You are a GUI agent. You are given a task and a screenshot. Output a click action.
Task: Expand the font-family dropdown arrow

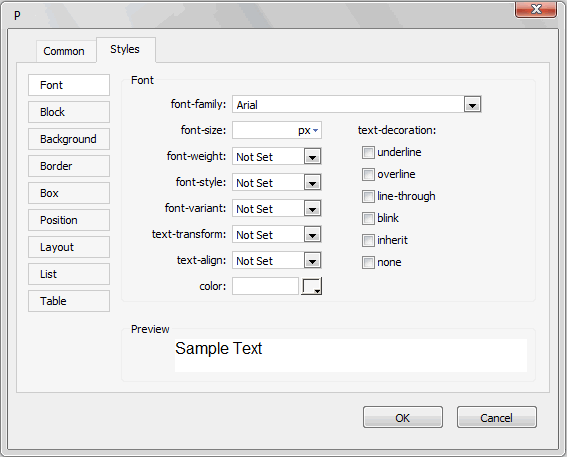(472, 104)
